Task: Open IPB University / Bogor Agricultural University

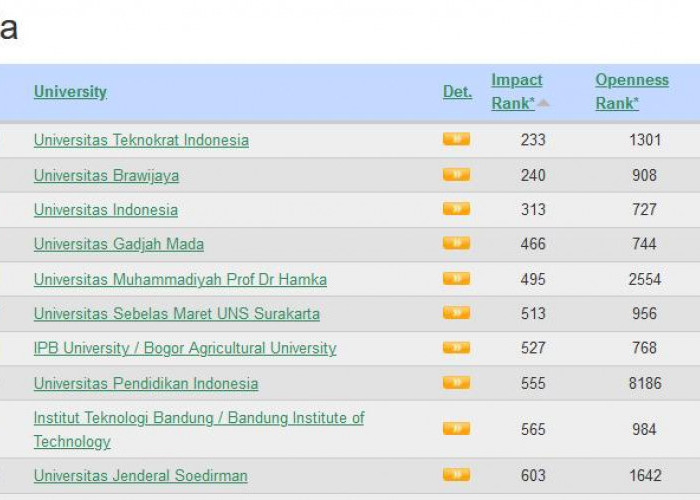Action: click(x=185, y=348)
